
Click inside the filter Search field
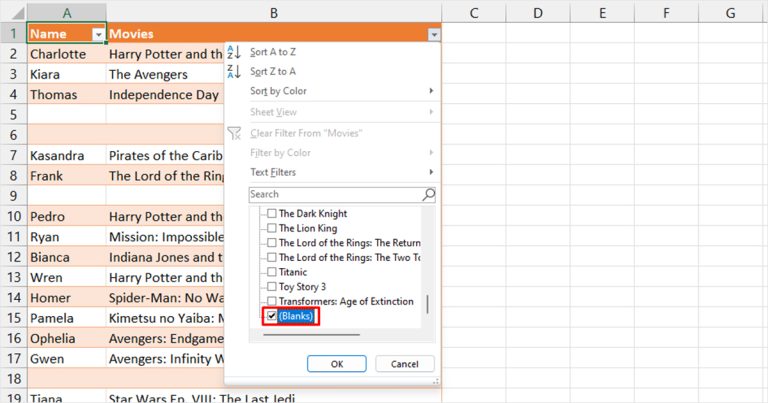coord(335,195)
